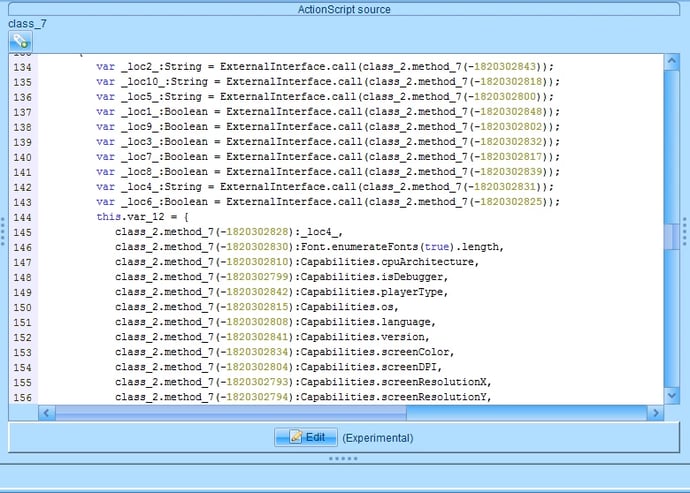Click the vertical scrollbar thumb
The width and height of the screenshot is (690, 493).
(673, 235)
